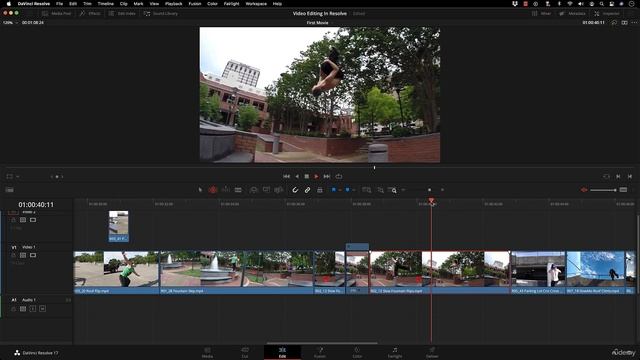Switch to the Fairlight page tab
Screen dimensions: 640x360
coord(395,353)
